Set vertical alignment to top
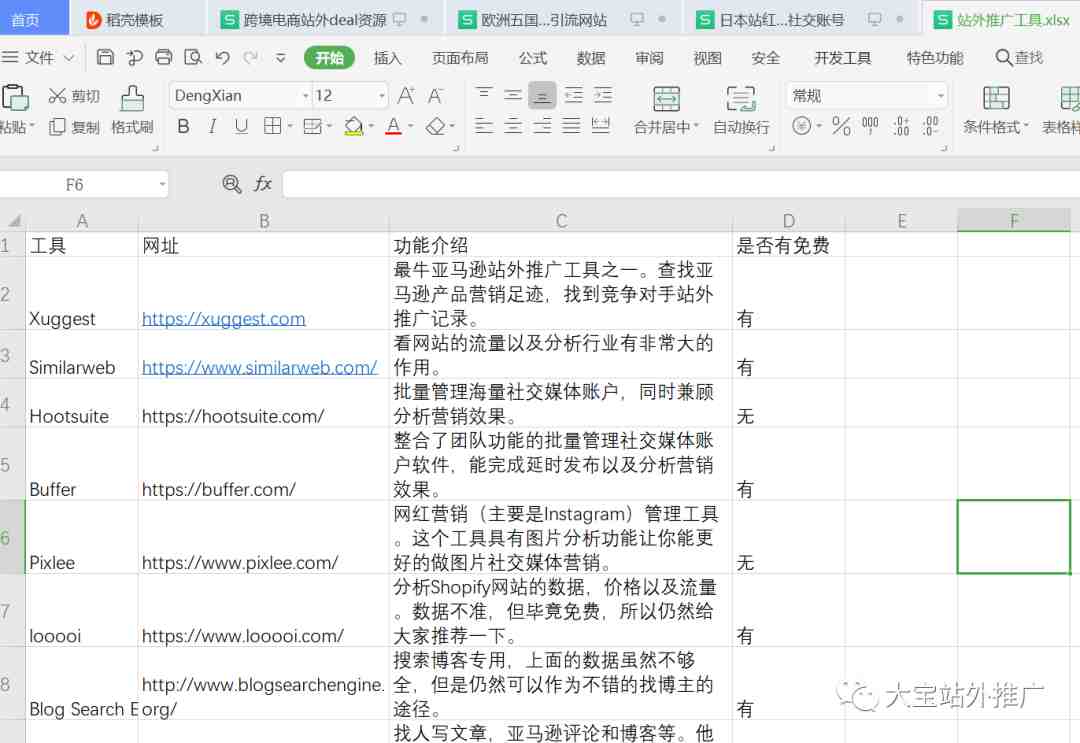 click(x=484, y=94)
